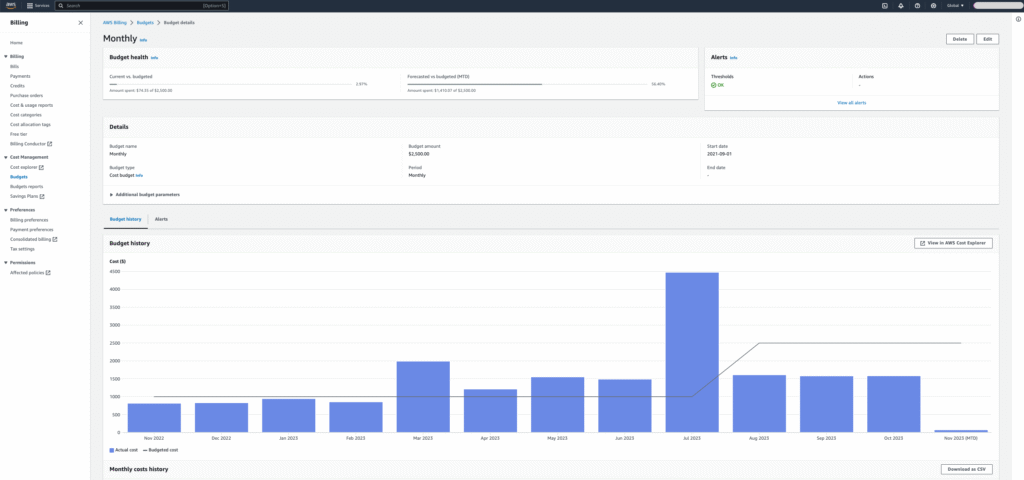This screenshot has height=480, width=1024.
Task: Click the Nov 2022 bar in chart
Action: pos(154,417)
